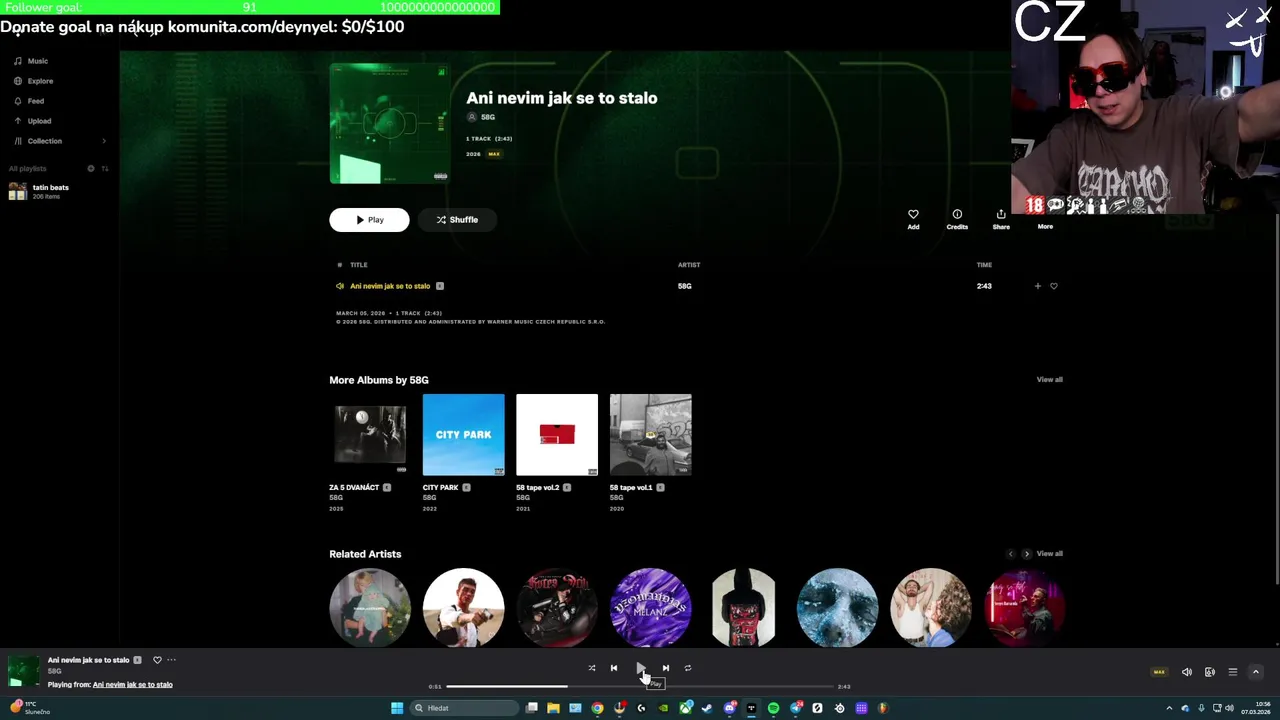Screen dimensions: 1280x720
Task: Open Spotify from taskbar
Action: point(773,708)
